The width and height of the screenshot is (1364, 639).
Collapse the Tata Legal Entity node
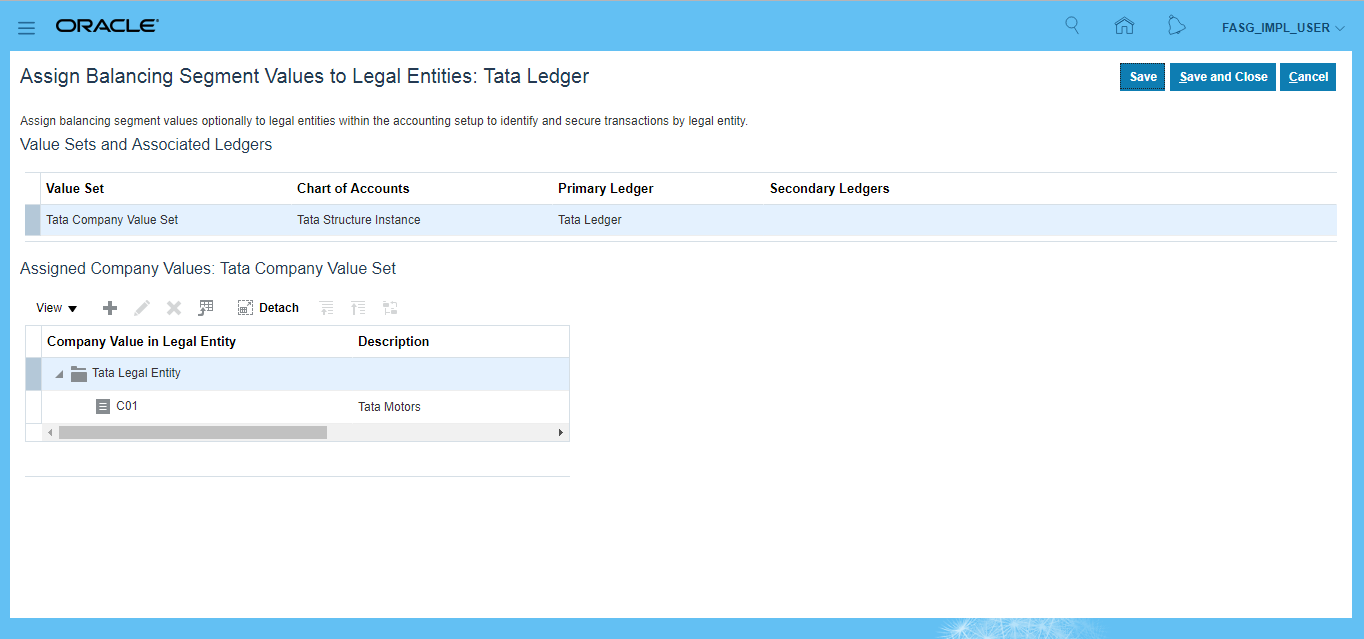[59, 374]
